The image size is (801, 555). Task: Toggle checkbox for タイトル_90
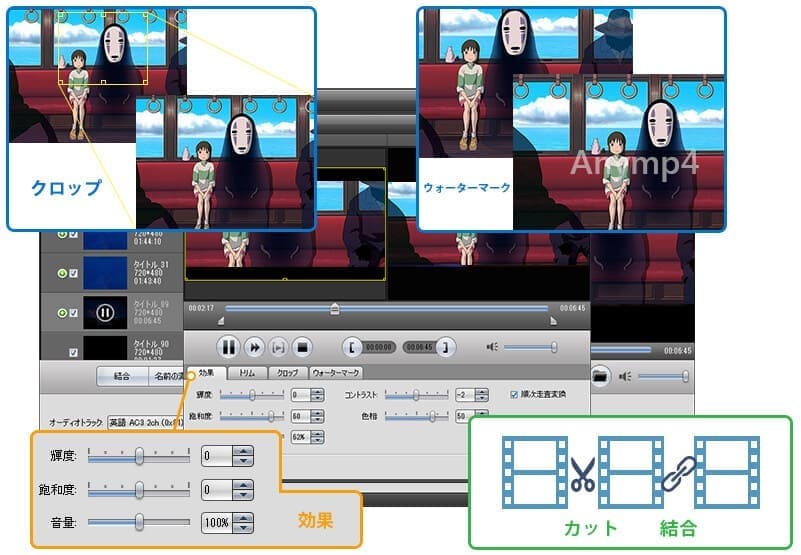(74, 353)
